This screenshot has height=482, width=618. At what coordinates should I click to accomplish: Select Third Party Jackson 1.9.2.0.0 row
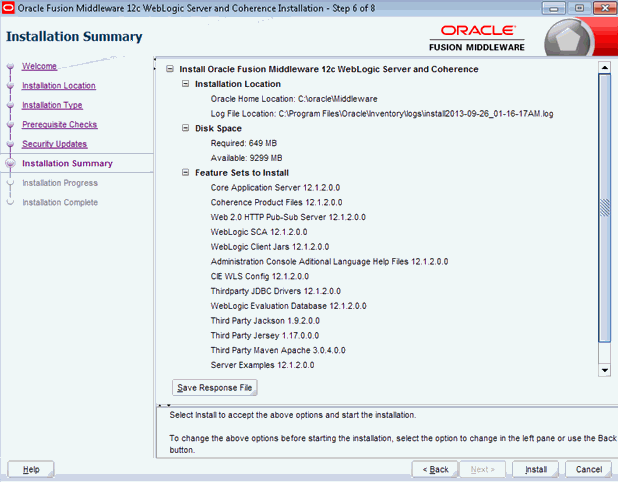[x=265, y=320]
